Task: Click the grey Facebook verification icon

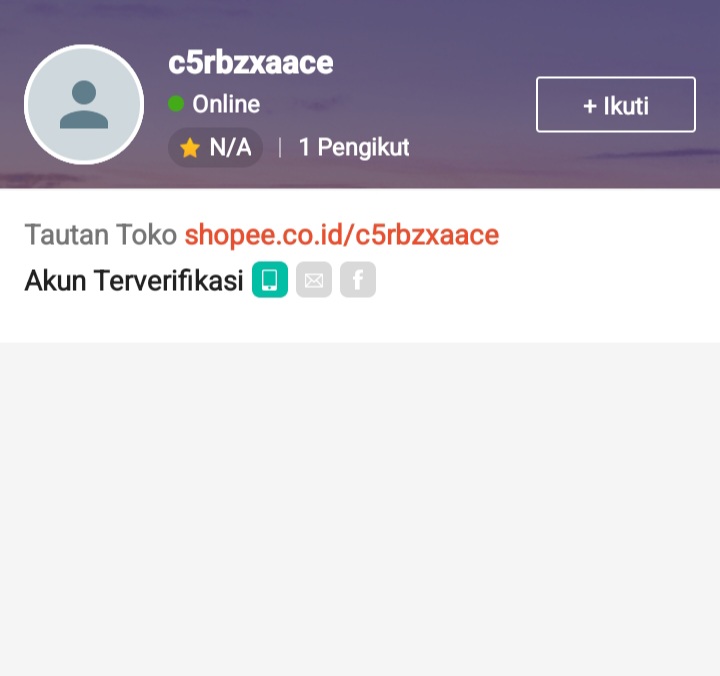Action: (358, 280)
